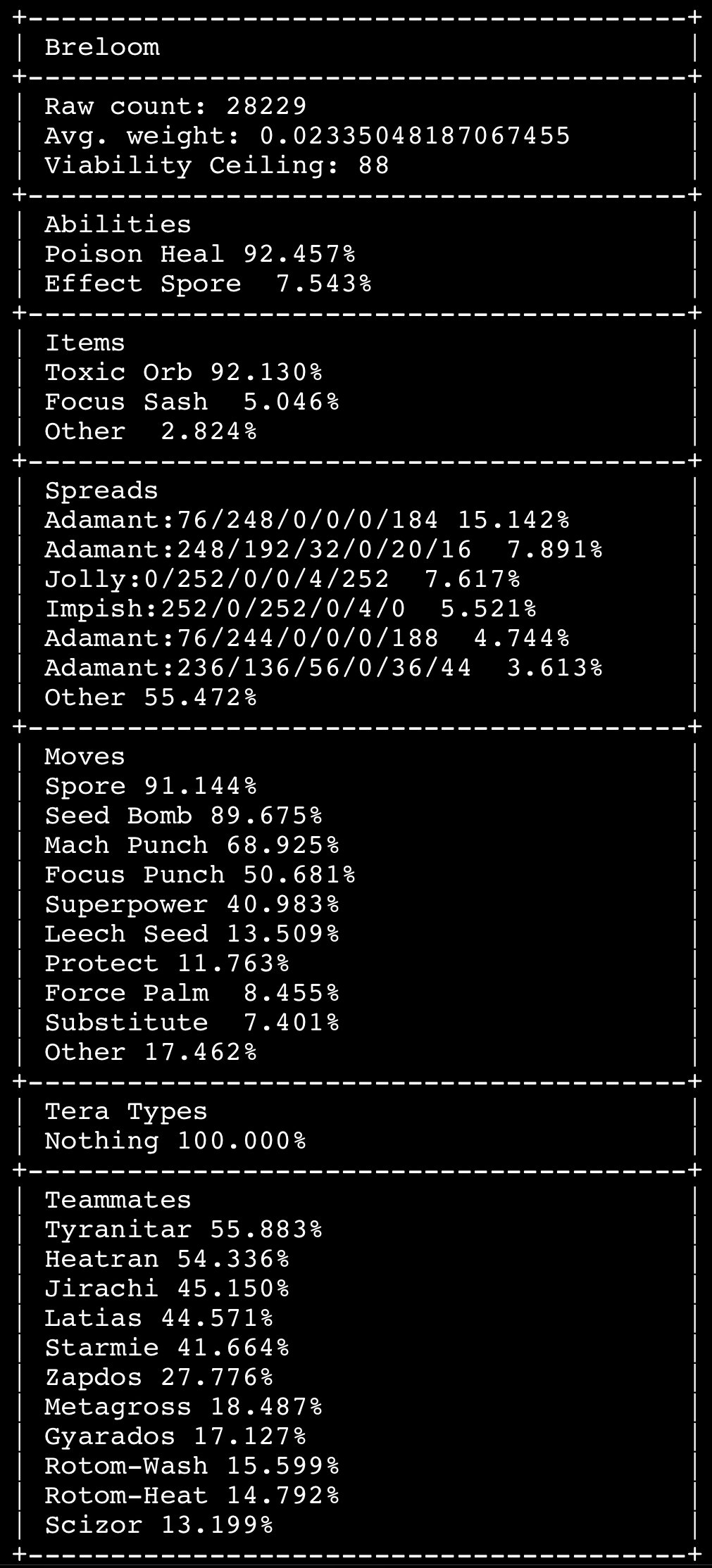Image resolution: width=712 pixels, height=1568 pixels.
Task: Select the Viability Ceiling line
Action: click(x=217, y=165)
